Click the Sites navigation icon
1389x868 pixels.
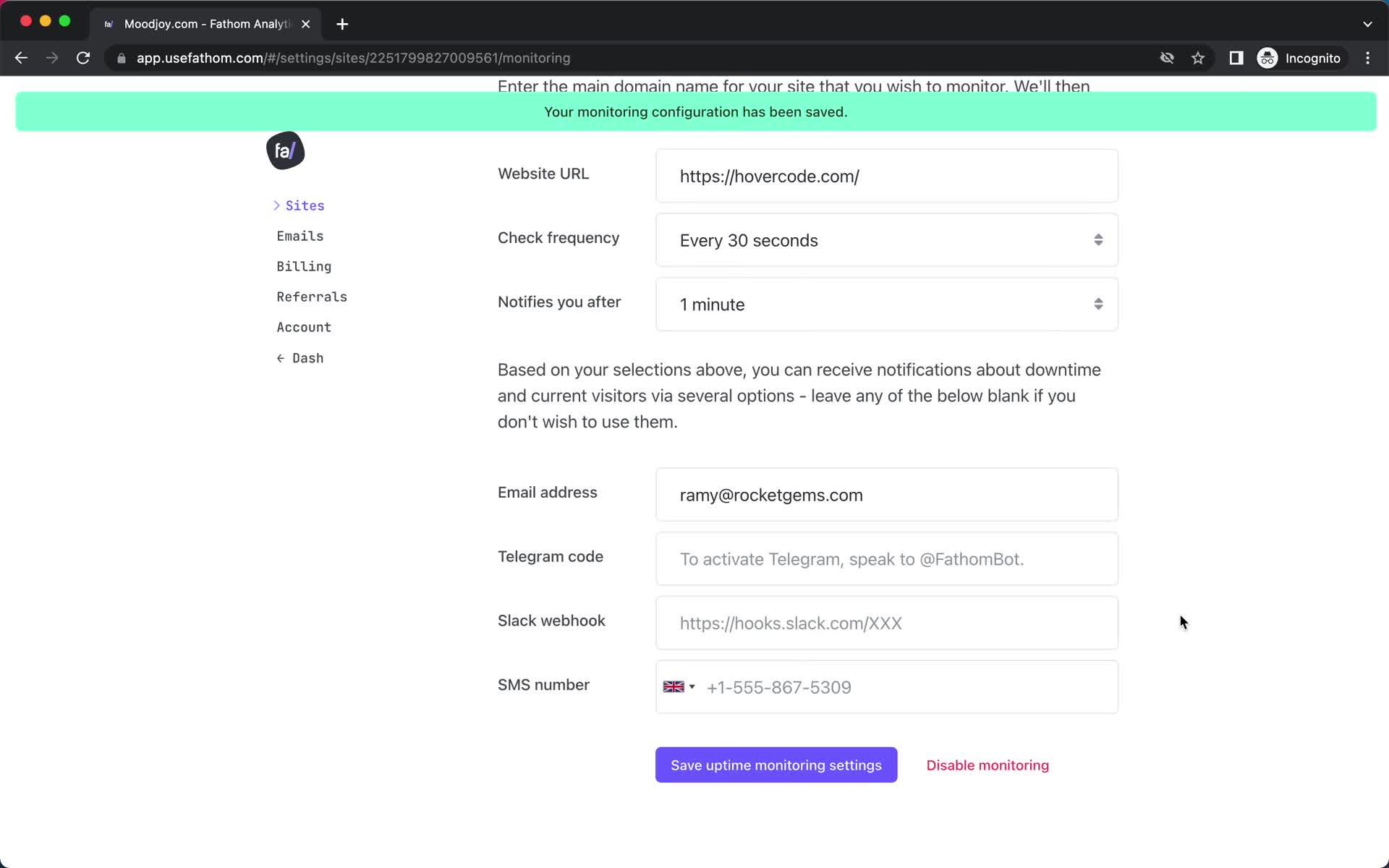[276, 205]
